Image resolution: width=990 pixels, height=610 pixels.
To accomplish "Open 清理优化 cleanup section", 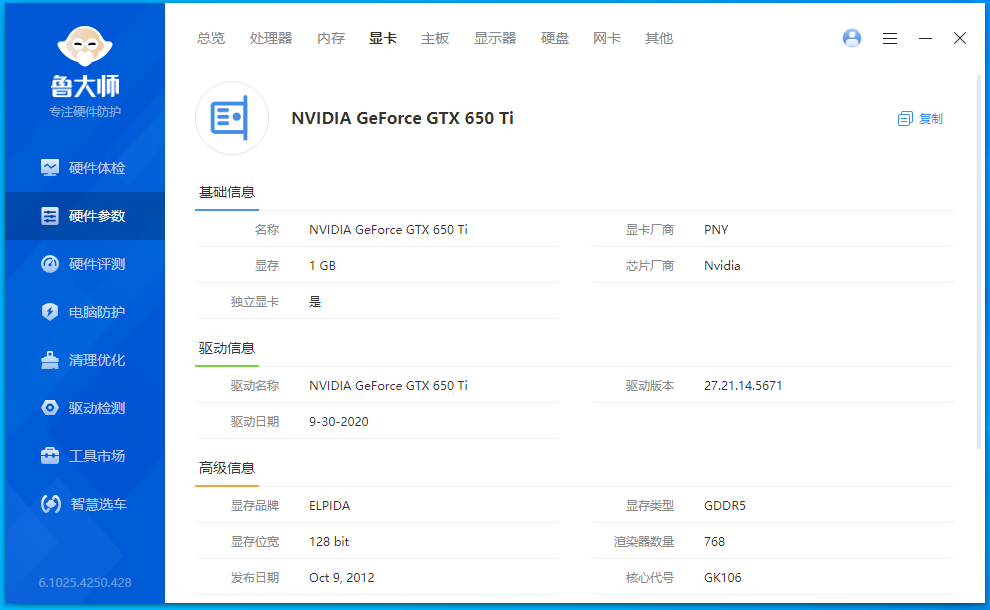I will (84, 360).
